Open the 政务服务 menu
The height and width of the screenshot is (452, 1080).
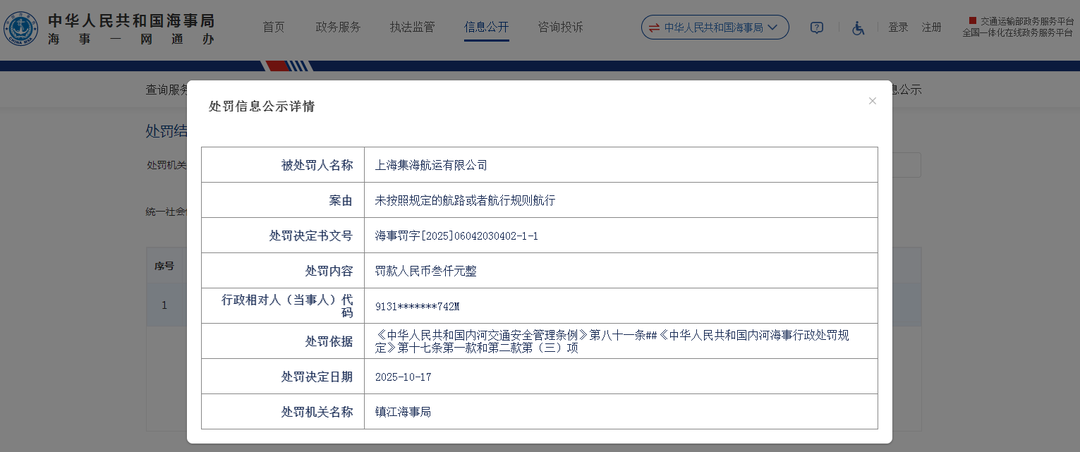(x=338, y=28)
